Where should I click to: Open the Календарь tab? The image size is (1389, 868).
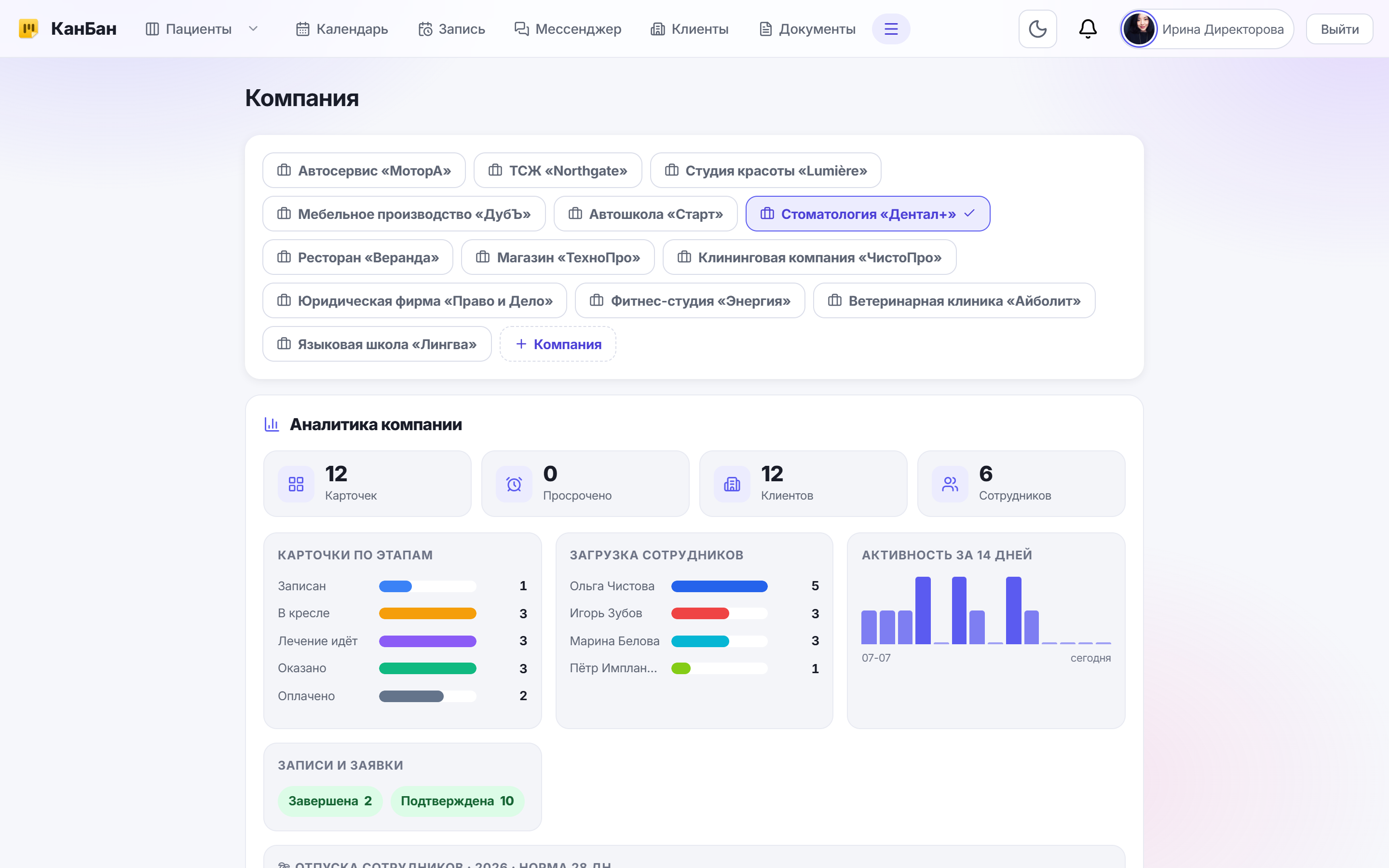click(342, 29)
